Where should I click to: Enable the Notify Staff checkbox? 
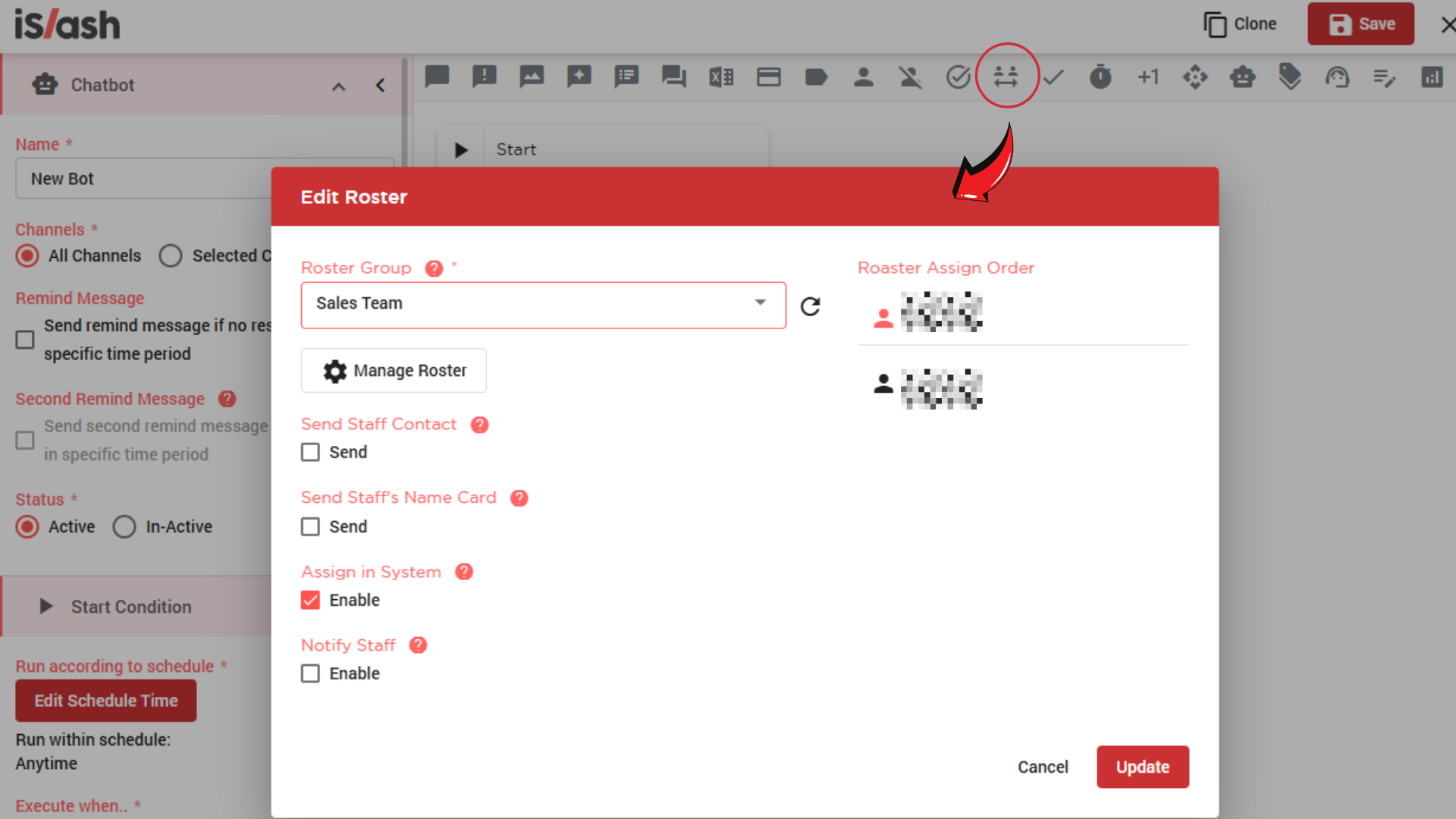(310, 674)
